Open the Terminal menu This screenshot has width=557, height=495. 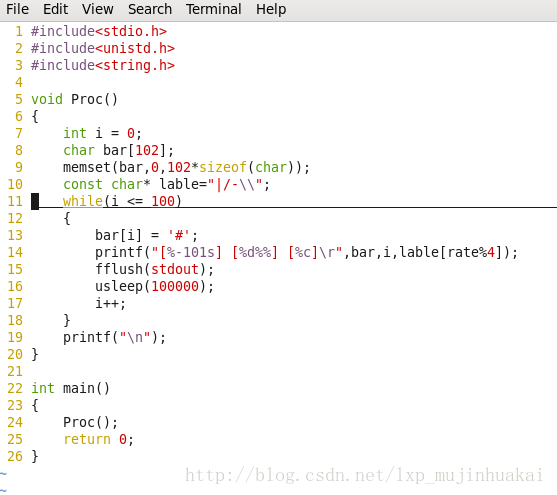(x=213, y=9)
